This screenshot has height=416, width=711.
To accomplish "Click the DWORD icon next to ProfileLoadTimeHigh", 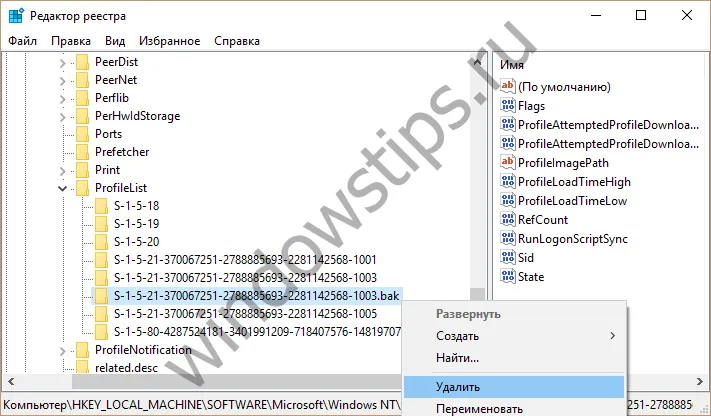I will coord(507,181).
